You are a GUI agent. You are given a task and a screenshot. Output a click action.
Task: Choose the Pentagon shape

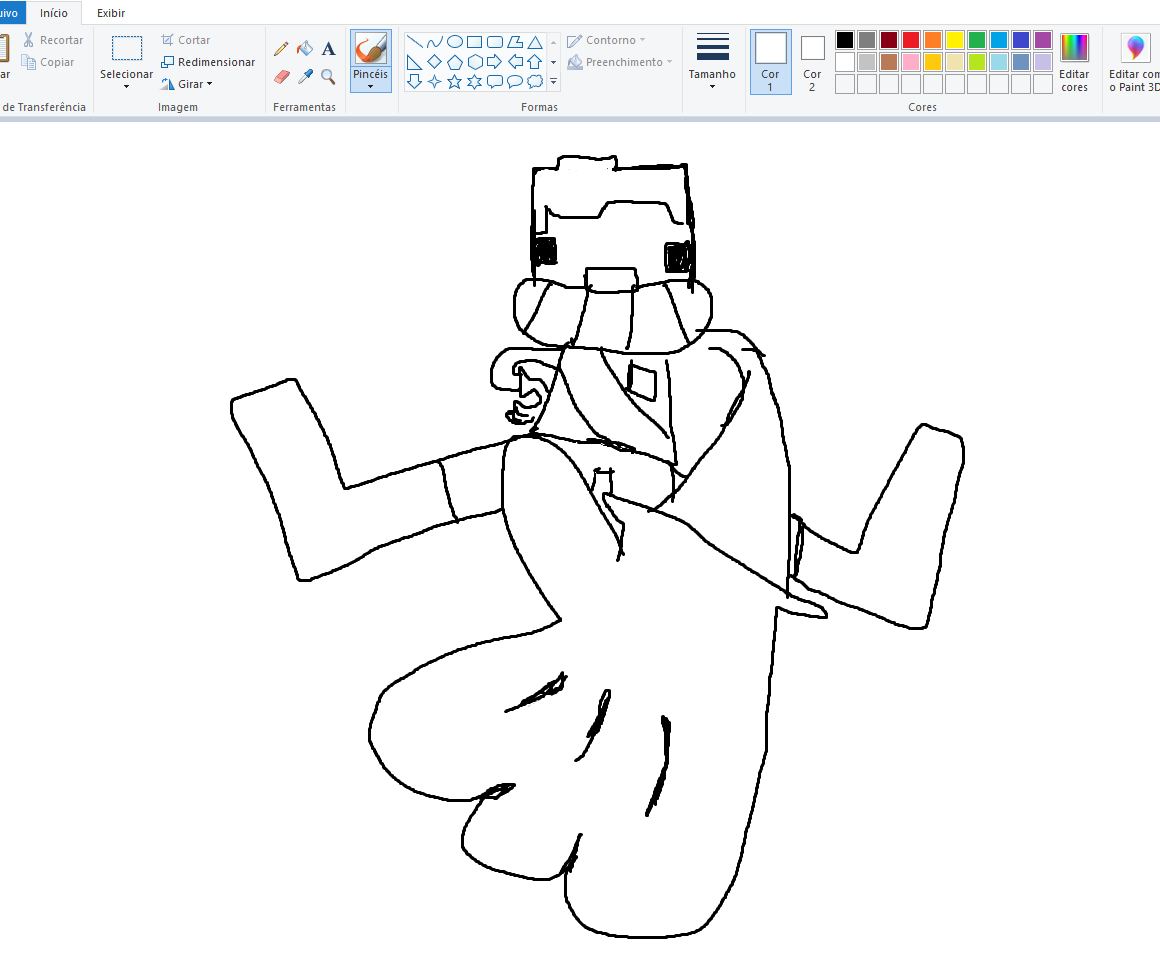(455, 61)
